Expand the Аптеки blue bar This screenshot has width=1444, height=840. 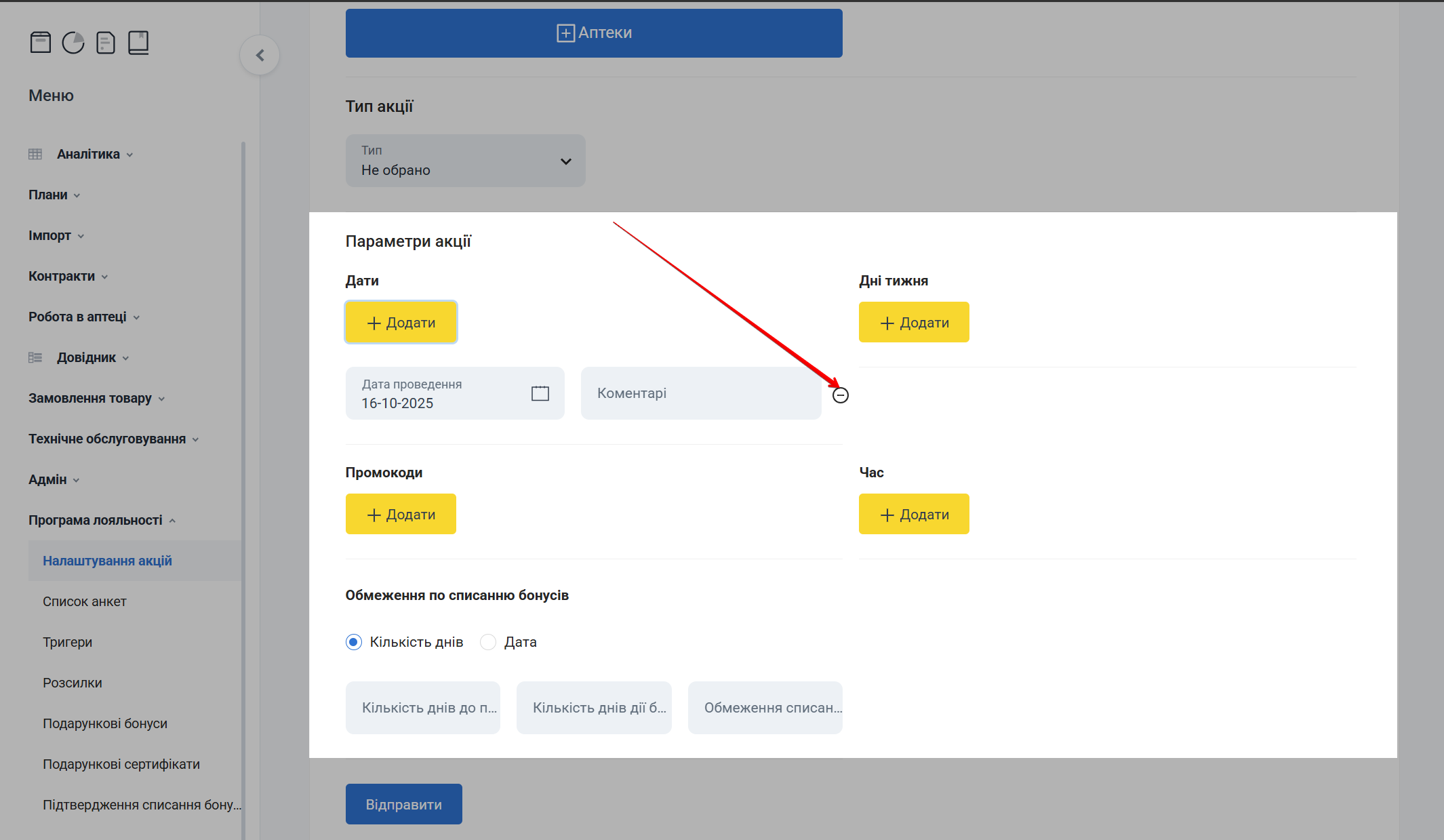[593, 33]
